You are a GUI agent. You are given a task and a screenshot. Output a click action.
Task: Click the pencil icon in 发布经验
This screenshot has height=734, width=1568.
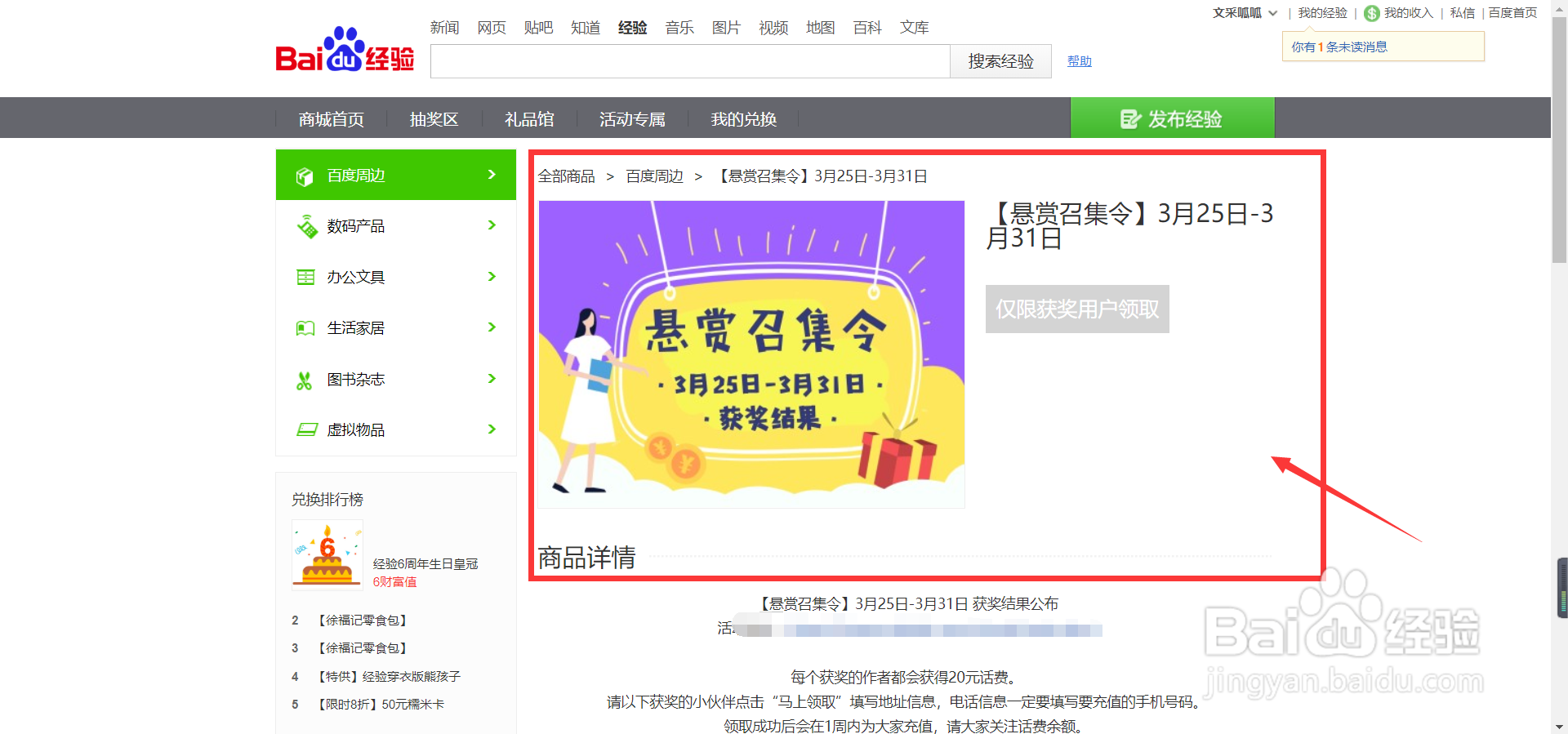1130,119
